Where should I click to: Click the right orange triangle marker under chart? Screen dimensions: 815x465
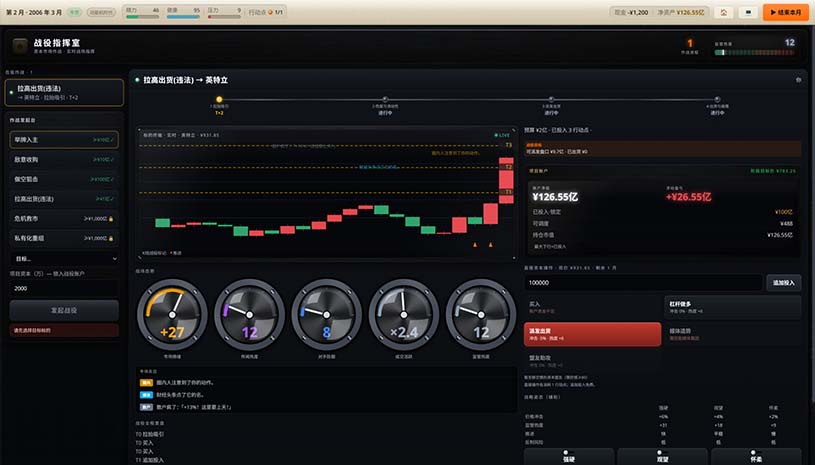(x=490, y=245)
